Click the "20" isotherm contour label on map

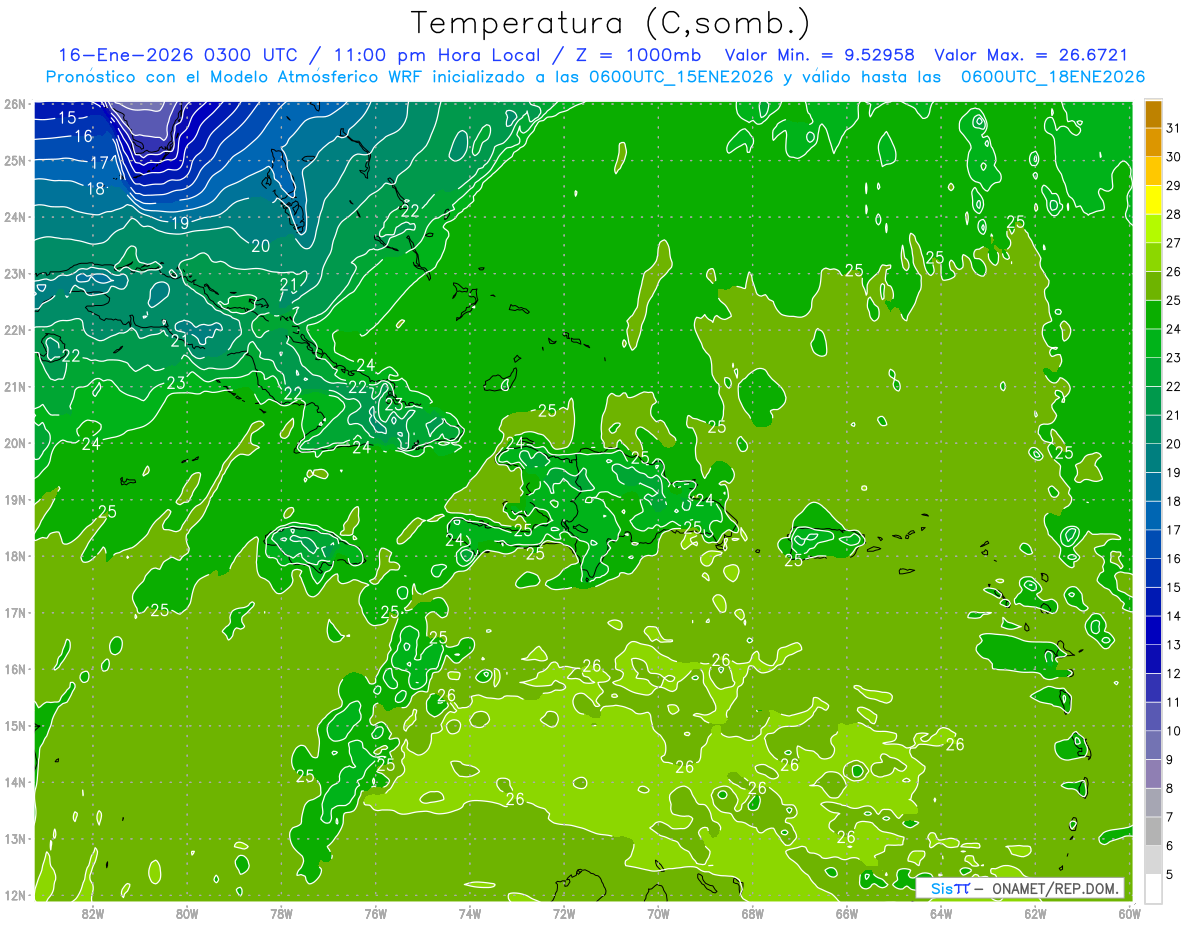[260, 246]
